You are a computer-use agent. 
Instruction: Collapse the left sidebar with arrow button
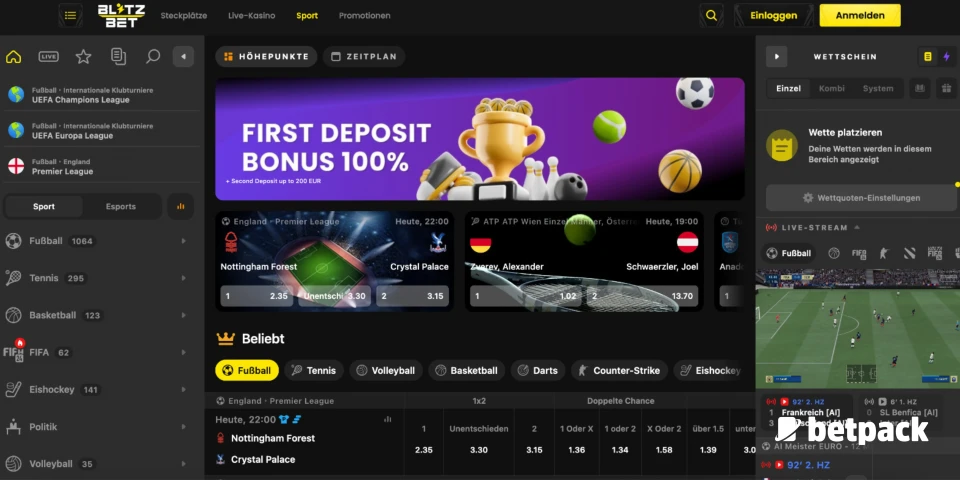point(183,57)
